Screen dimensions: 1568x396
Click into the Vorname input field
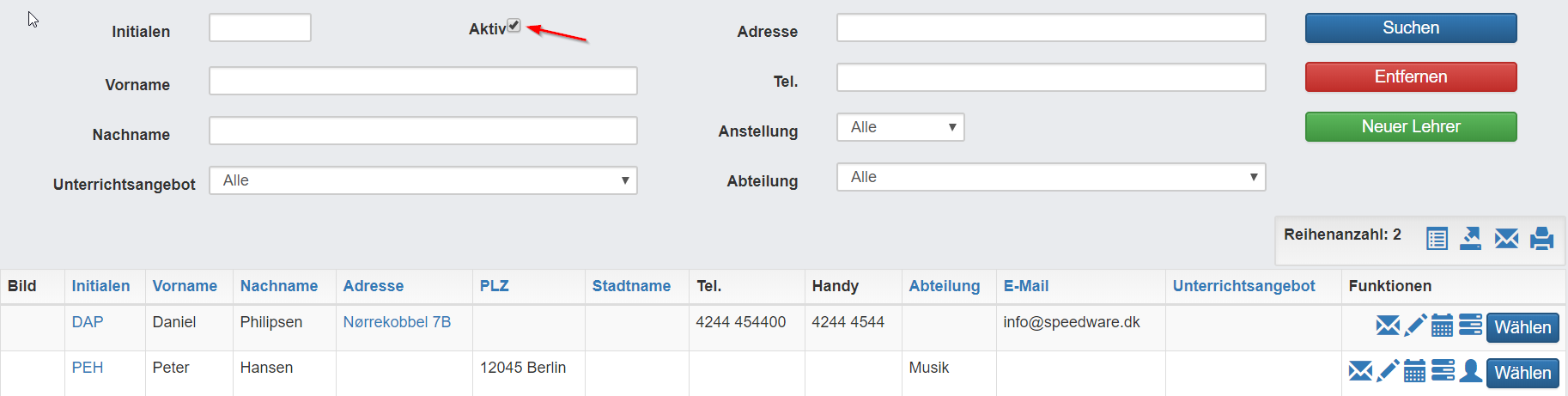[423, 81]
